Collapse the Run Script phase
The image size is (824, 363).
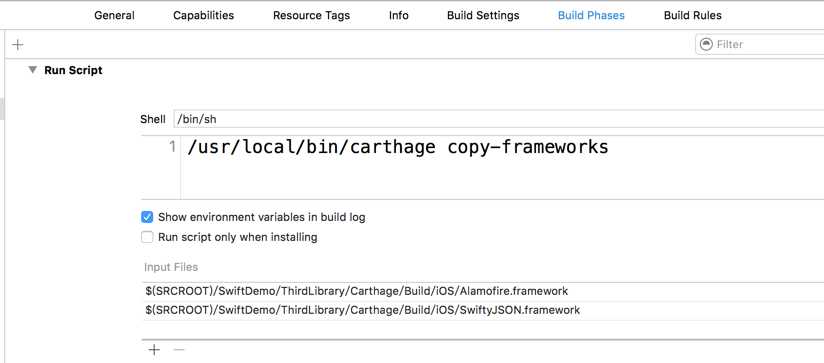coord(33,70)
